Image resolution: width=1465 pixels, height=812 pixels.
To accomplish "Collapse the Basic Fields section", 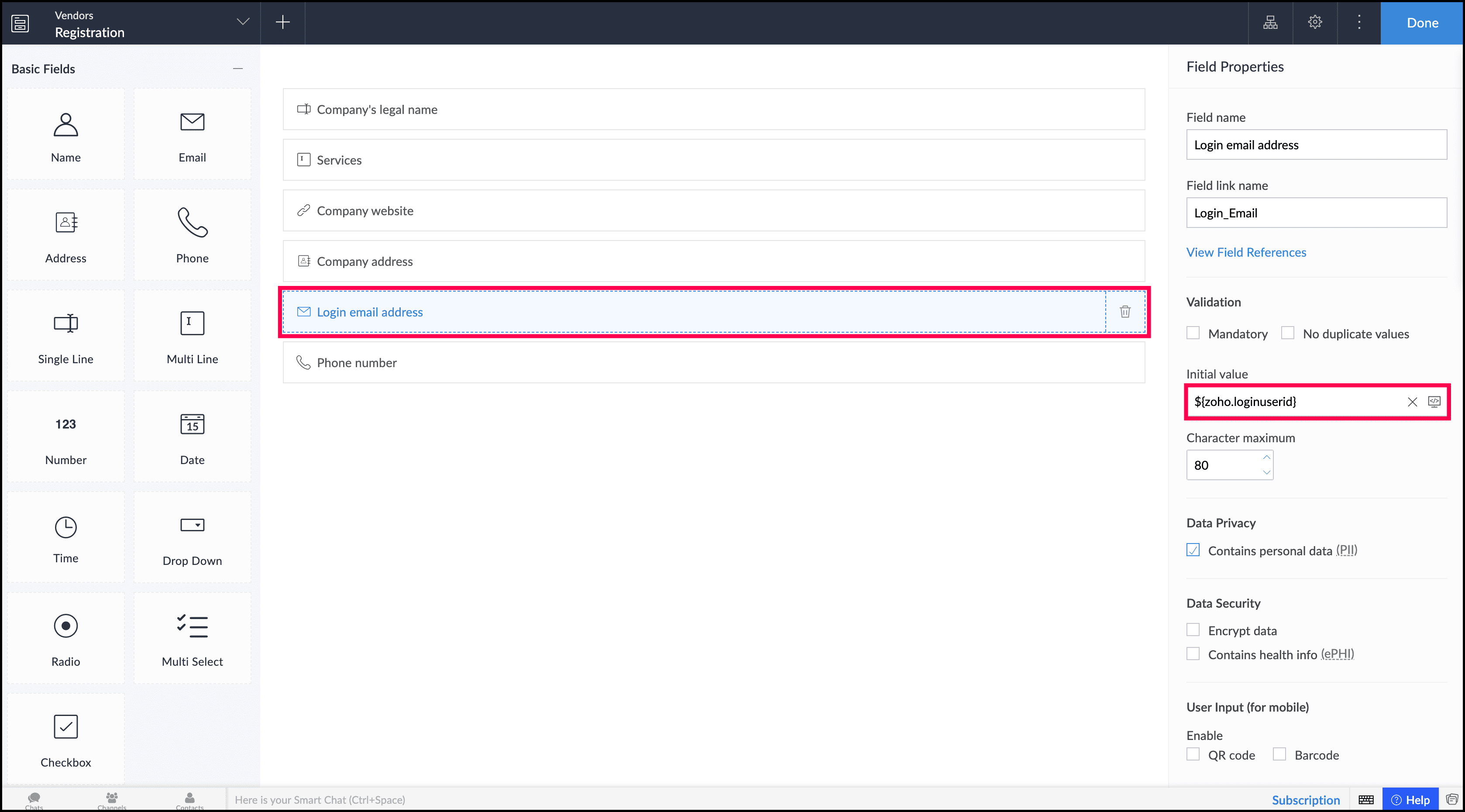I will tap(238, 69).
